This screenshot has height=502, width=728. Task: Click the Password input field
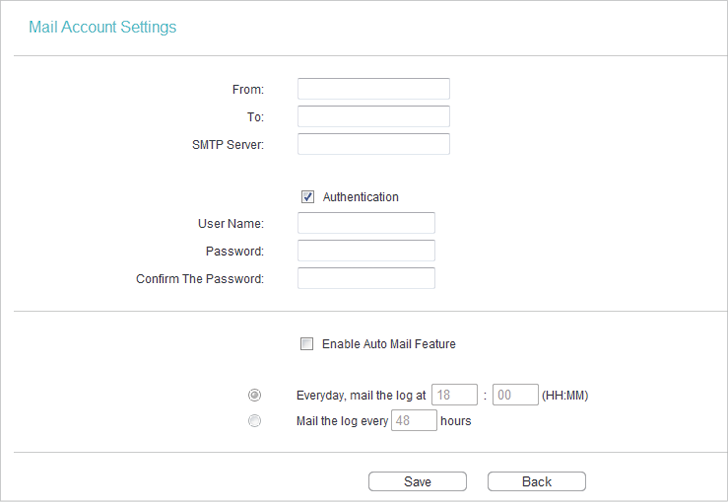(366, 251)
